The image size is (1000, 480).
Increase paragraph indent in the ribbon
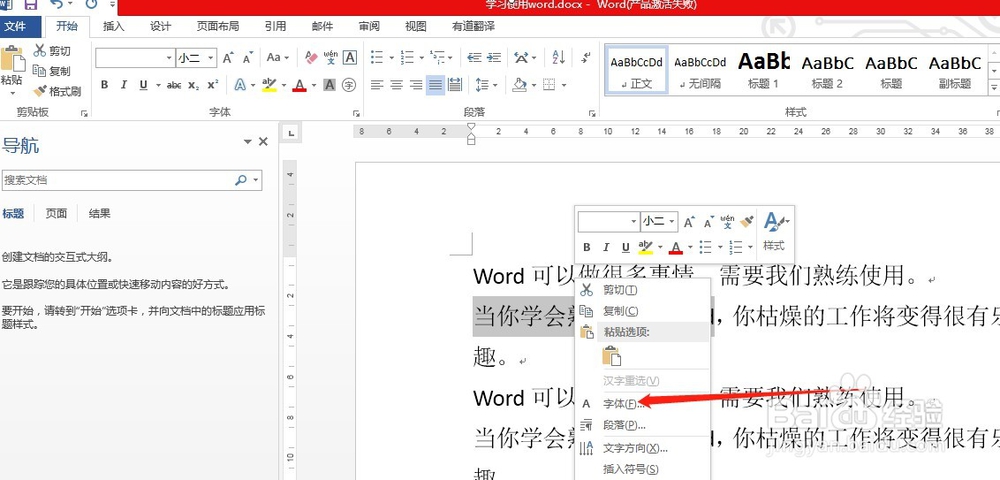(x=494, y=58)
